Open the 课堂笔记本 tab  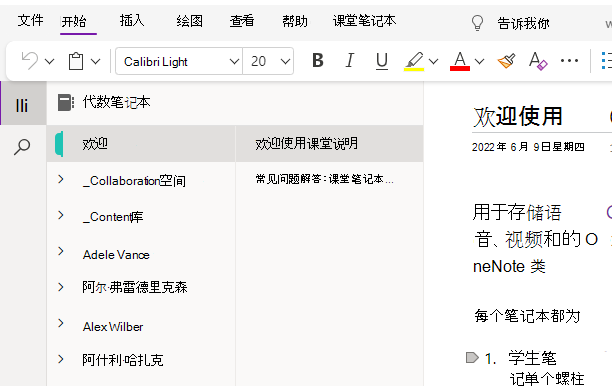pyautogui.click(x=365, y=21)
